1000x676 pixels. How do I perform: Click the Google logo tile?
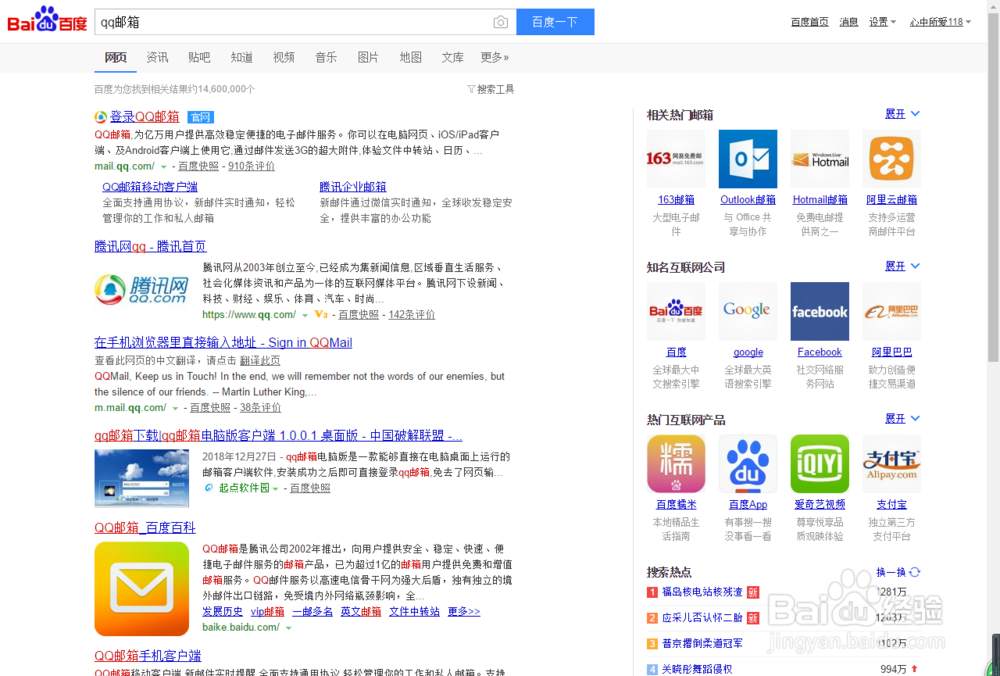[747, 311]
